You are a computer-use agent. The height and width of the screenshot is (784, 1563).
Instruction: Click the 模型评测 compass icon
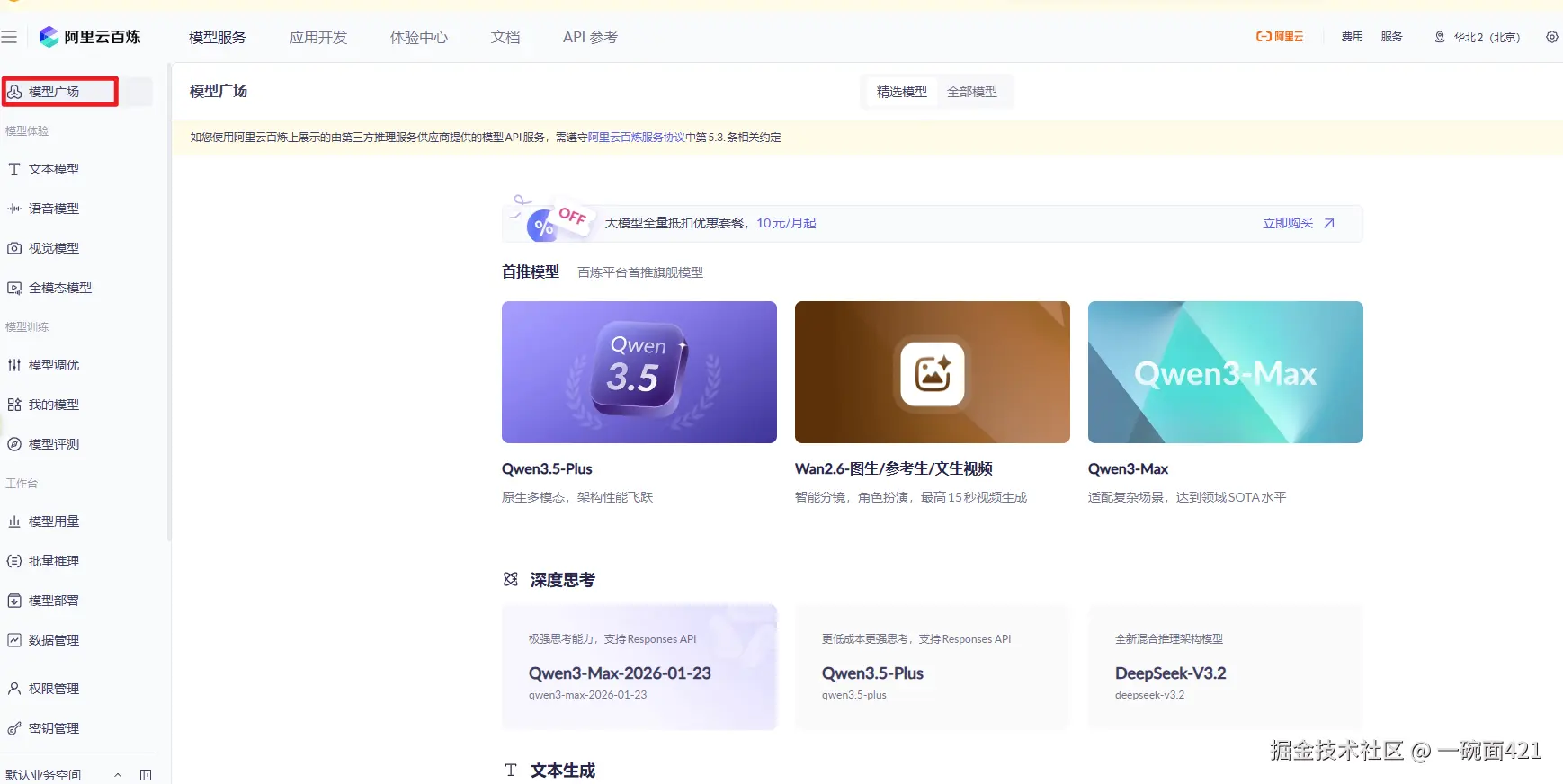(x=14, y=444)
